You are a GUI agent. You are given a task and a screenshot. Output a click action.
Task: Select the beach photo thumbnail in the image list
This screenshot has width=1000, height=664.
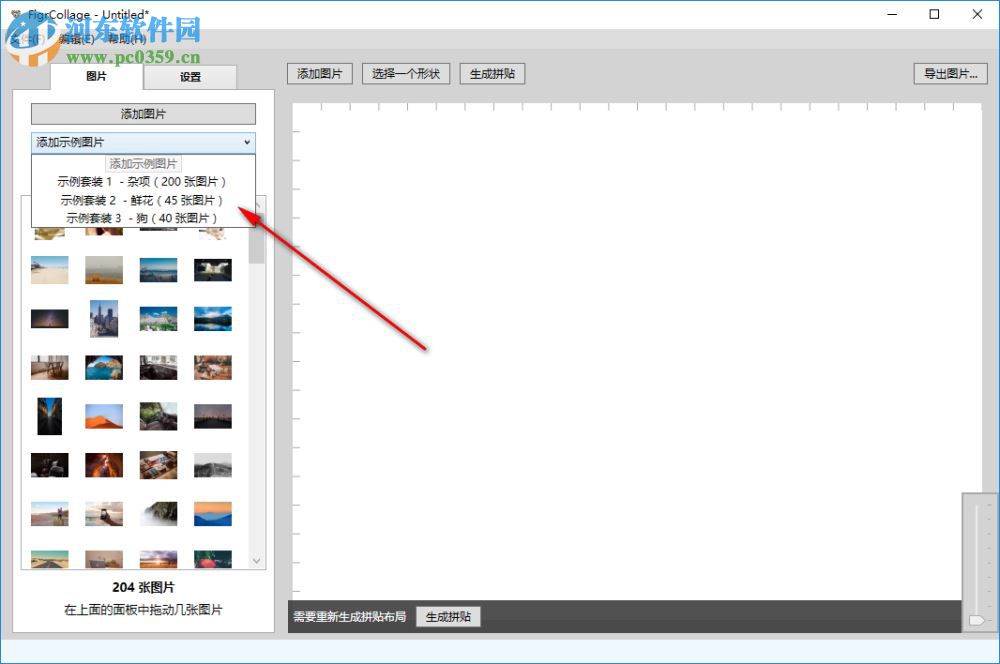50,268
